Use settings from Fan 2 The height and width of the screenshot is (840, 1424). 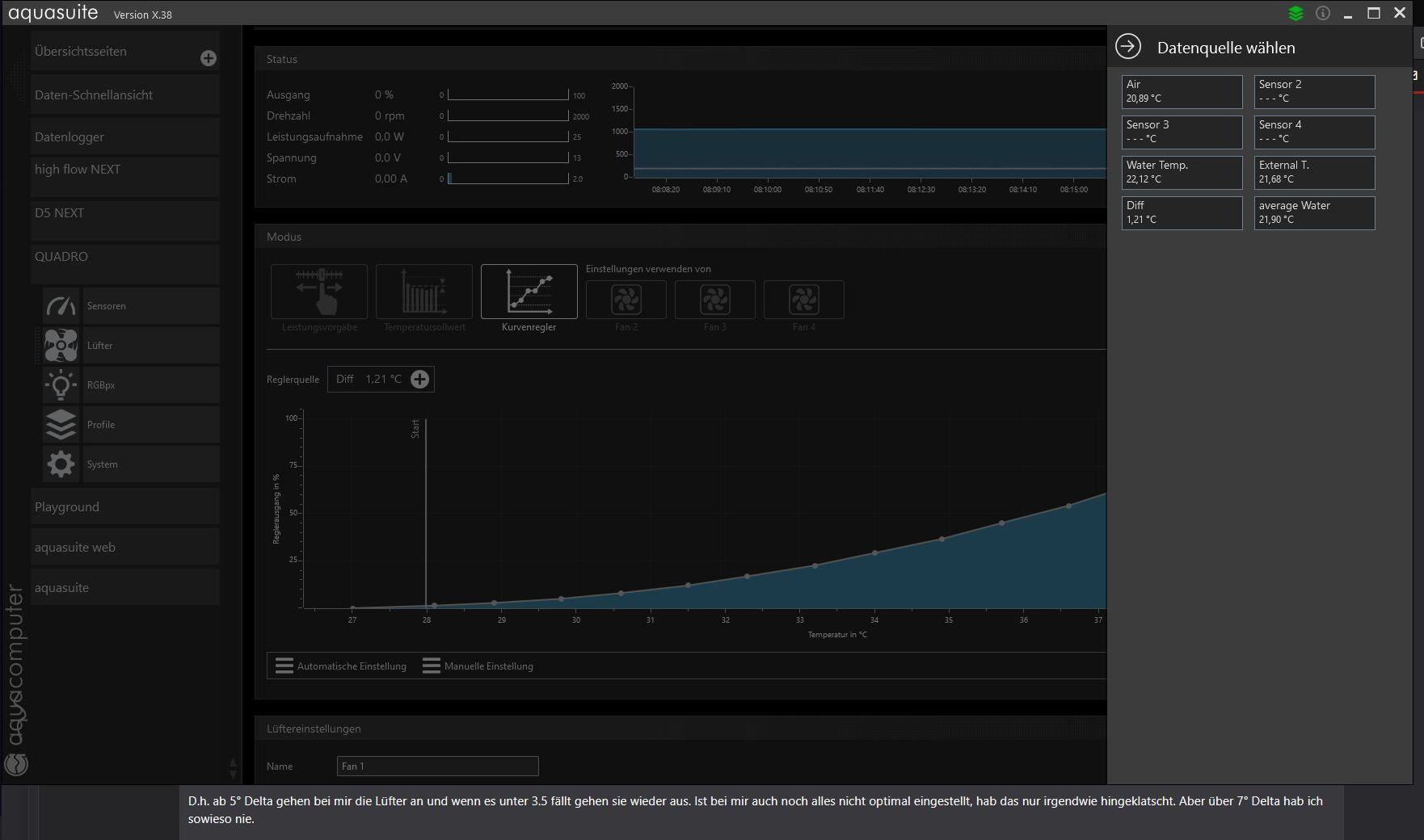[626, 300]
